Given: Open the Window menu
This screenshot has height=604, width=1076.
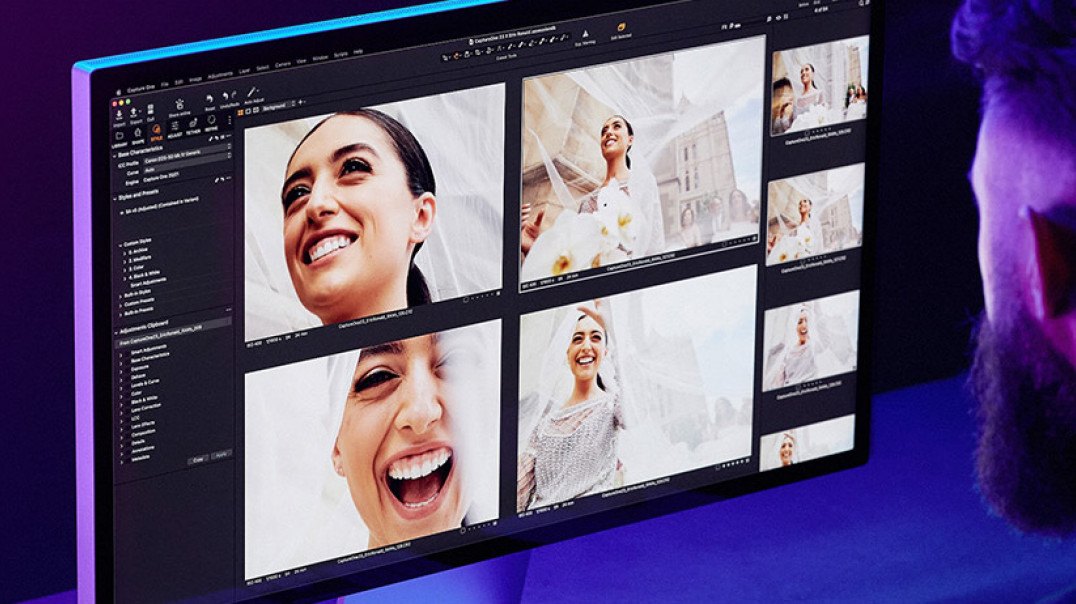Looking at the screenshot, I should tap(320, 59).
